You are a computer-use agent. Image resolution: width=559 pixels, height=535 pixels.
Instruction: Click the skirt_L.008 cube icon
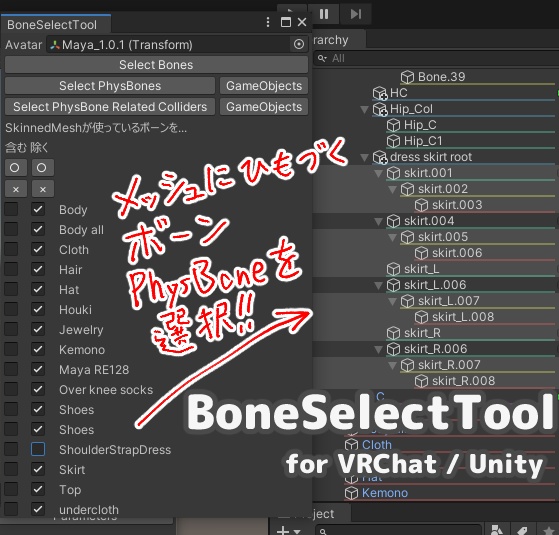click(421, 317)
